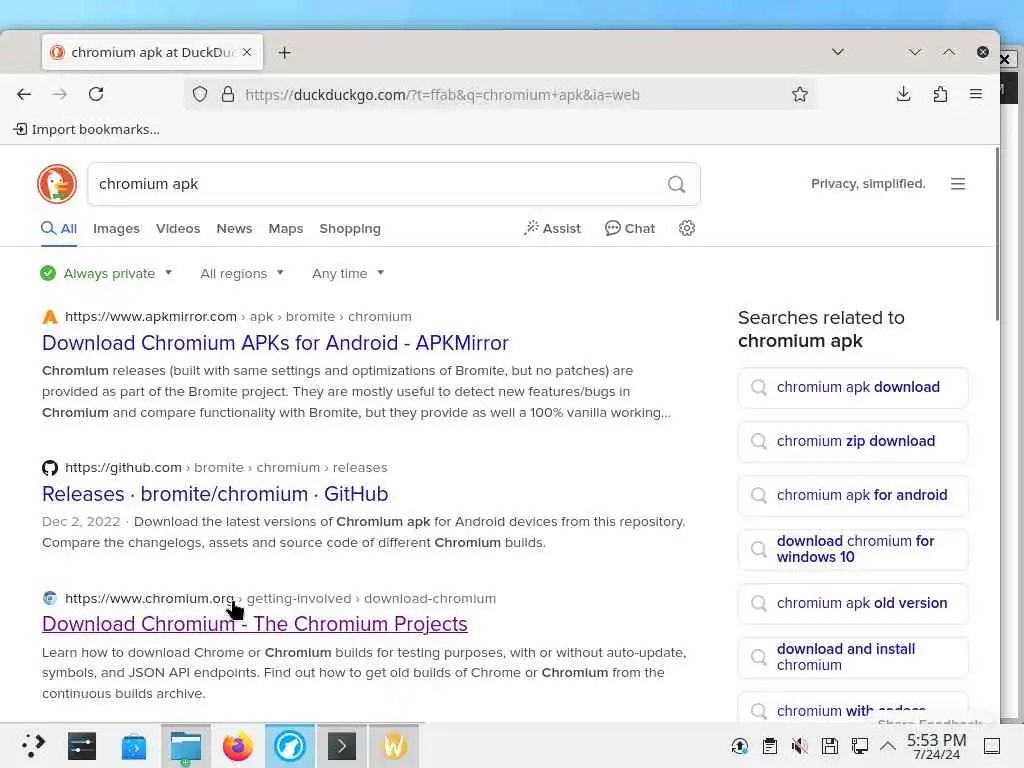Click the site security padlock icon

(228, 95)
